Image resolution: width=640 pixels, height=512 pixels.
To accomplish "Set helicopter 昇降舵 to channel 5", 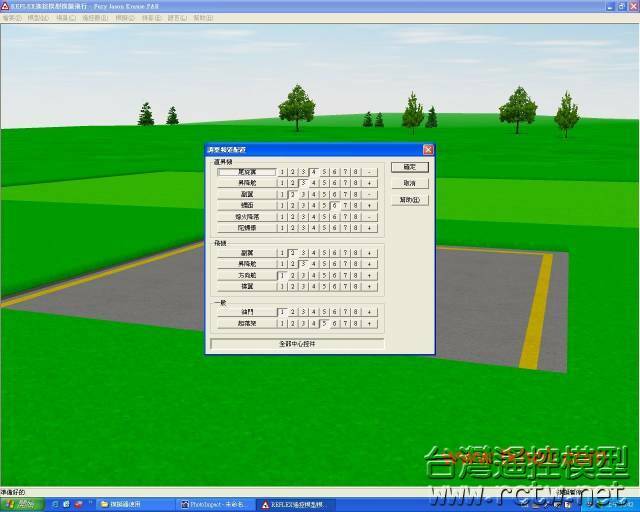I will point(324,183).
